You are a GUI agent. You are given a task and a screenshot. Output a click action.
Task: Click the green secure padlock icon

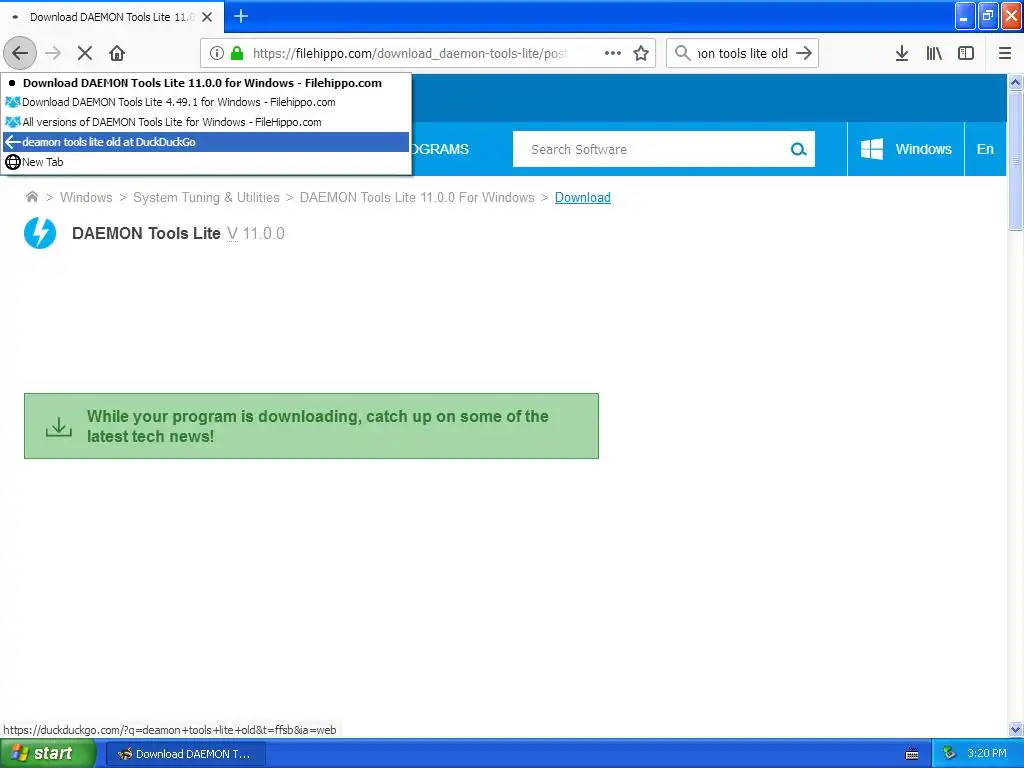[237, 53]
